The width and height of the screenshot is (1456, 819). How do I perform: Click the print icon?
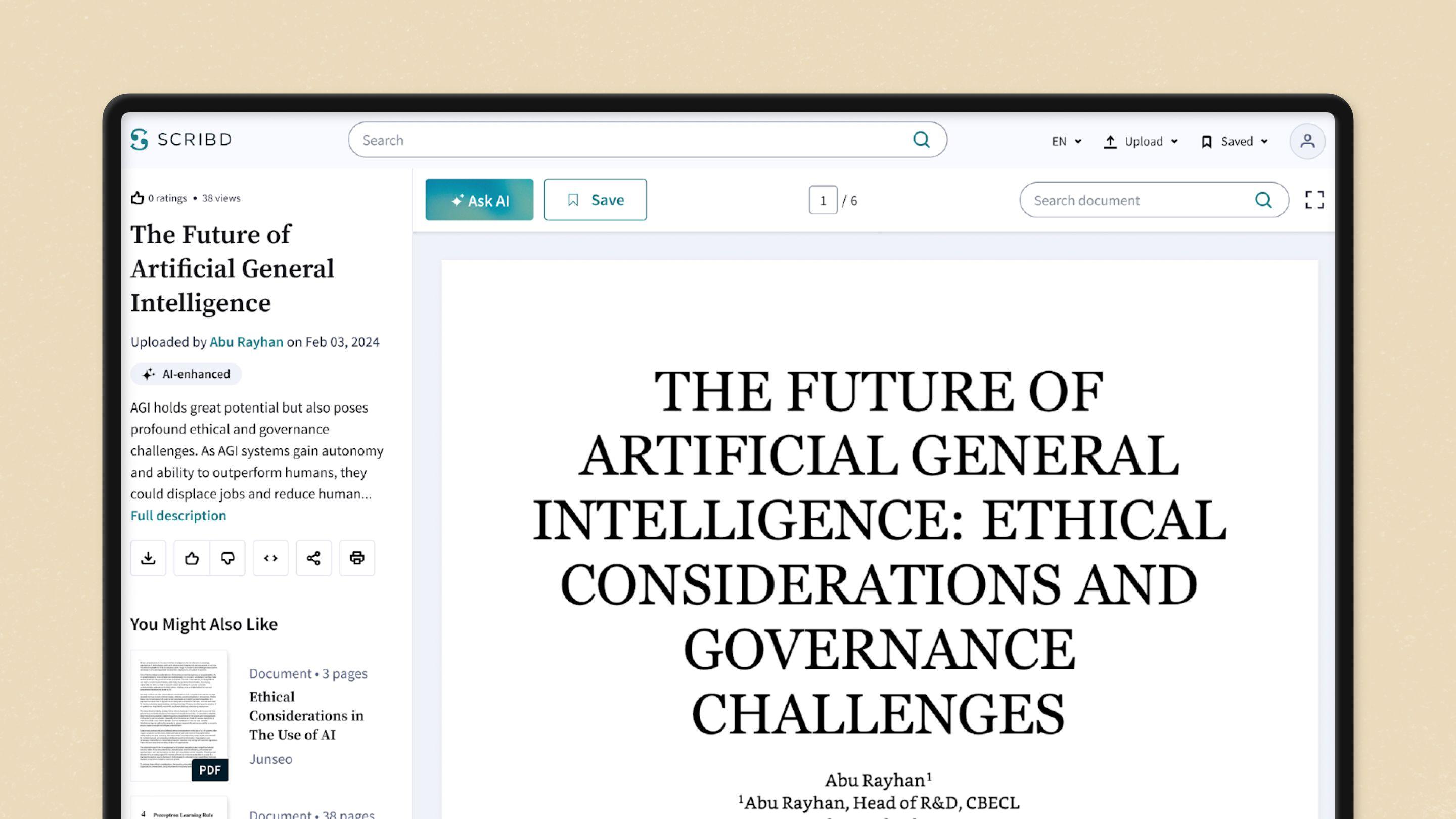point(356,558)
